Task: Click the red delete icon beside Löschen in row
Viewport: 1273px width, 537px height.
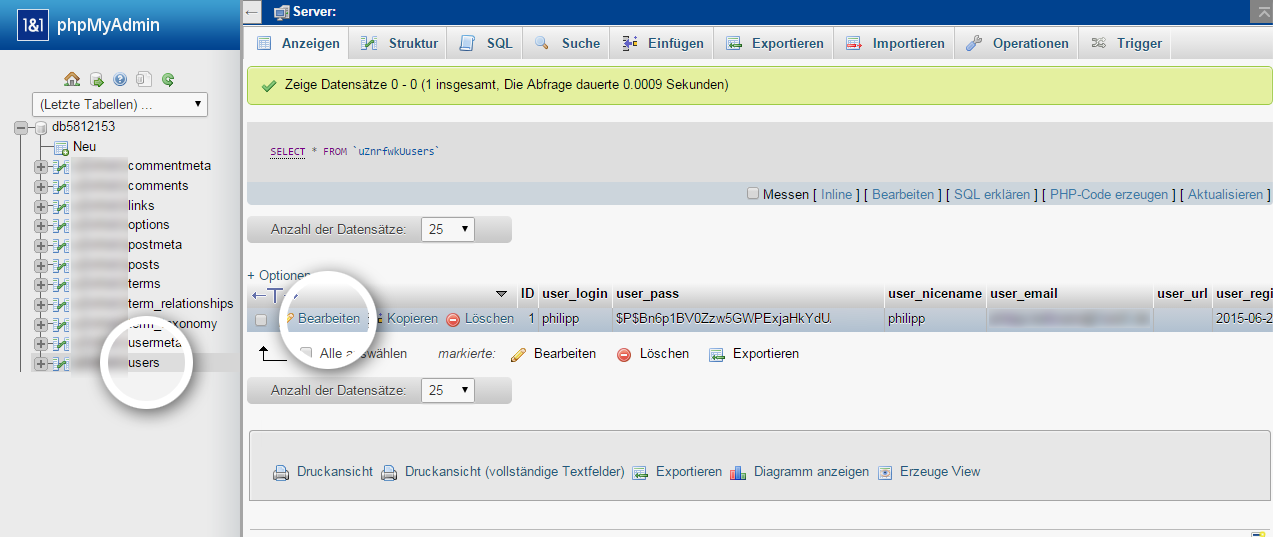Action: point(453,319)
